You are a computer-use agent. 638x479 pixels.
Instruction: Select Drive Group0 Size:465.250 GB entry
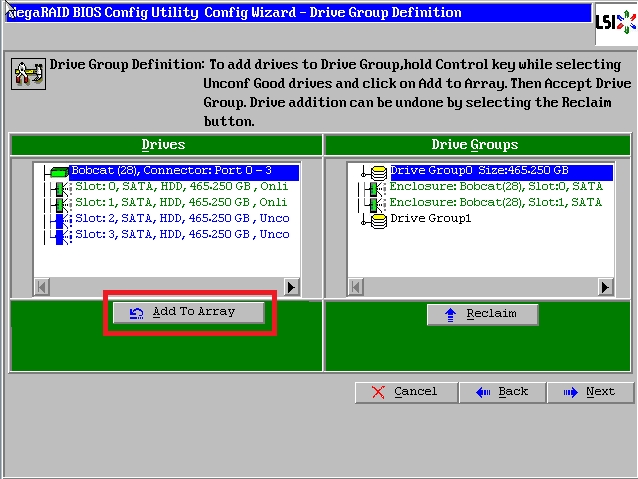pyautogui.click(x=501, y=171)
